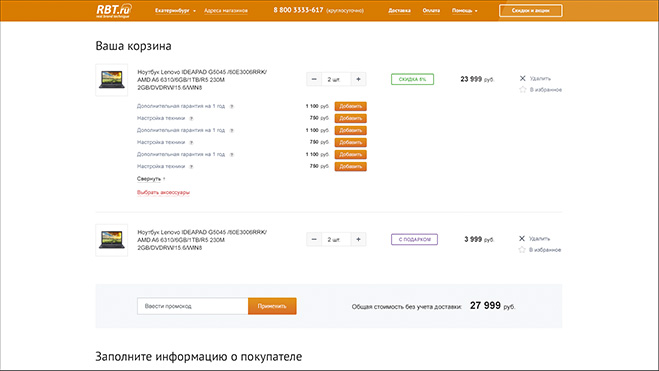Viewport: 659px width, 371px height.
Task: Decrease quantity of the 23 999 руб. item
Action: pyautogui.click(x=314, y=79)
